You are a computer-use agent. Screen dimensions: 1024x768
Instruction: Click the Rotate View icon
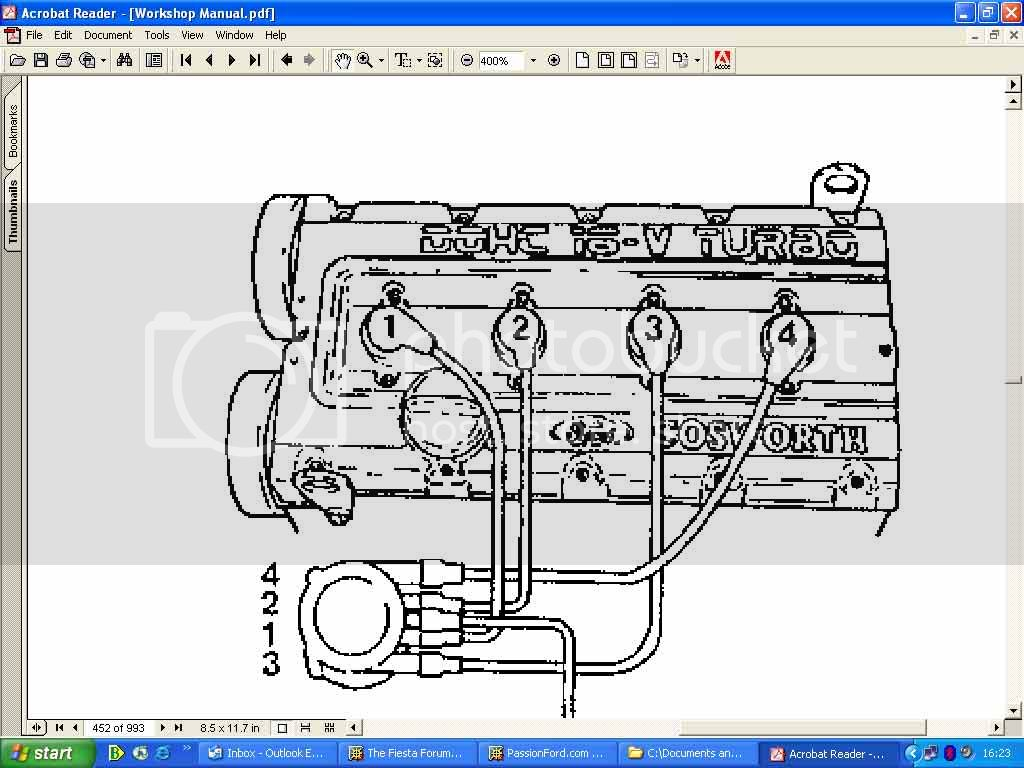click(x=680, y=60)
